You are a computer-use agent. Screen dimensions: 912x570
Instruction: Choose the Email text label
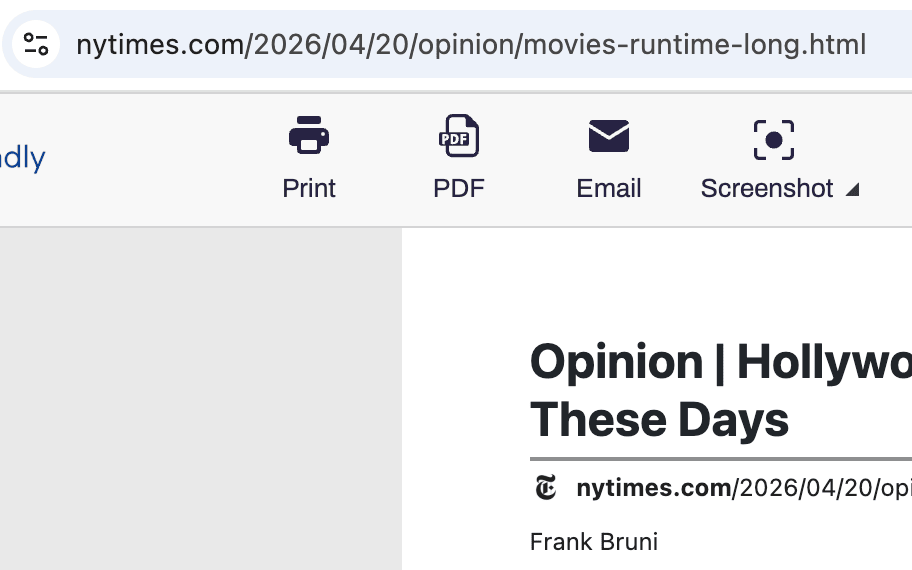tap(609, 188)
